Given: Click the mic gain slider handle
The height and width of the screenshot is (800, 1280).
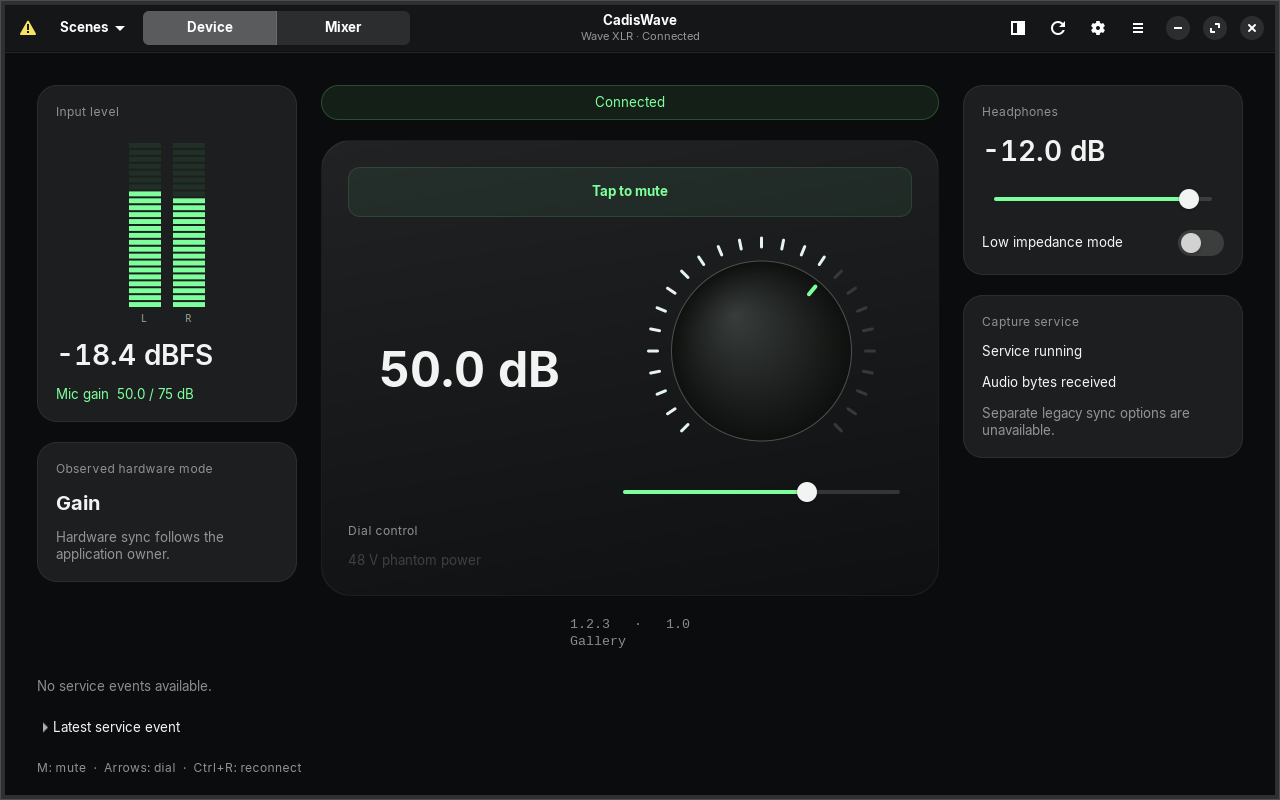Looking at the screenshot, I should 807,492.
